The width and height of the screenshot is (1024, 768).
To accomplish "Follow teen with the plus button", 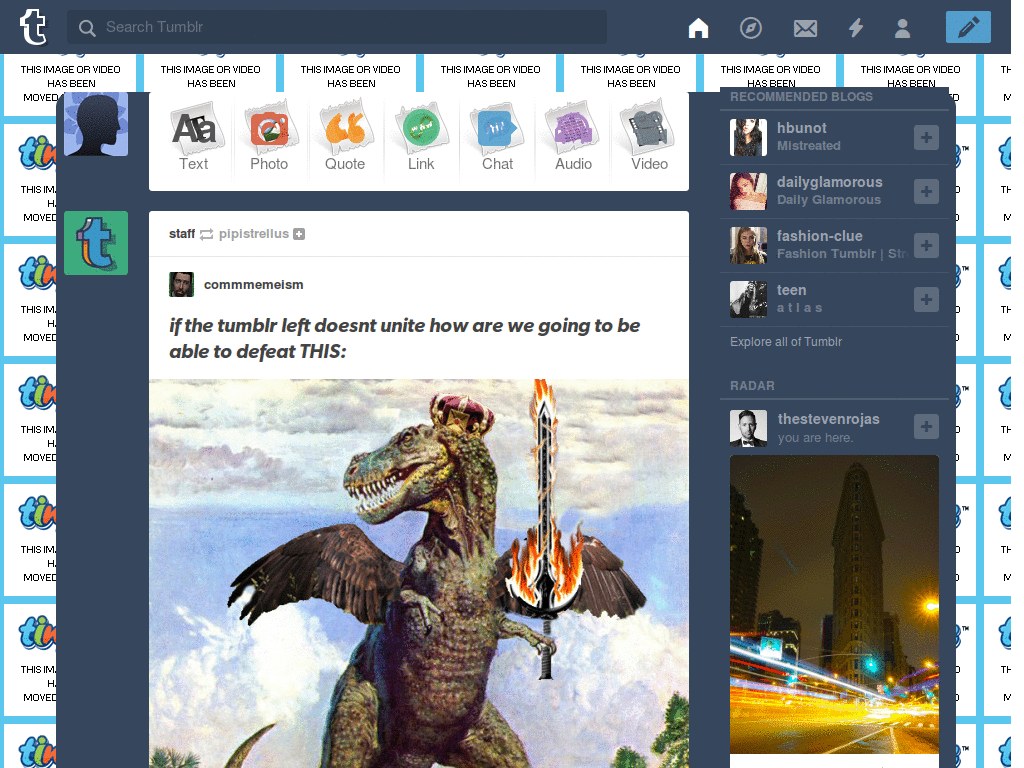I will coord(926,300).
